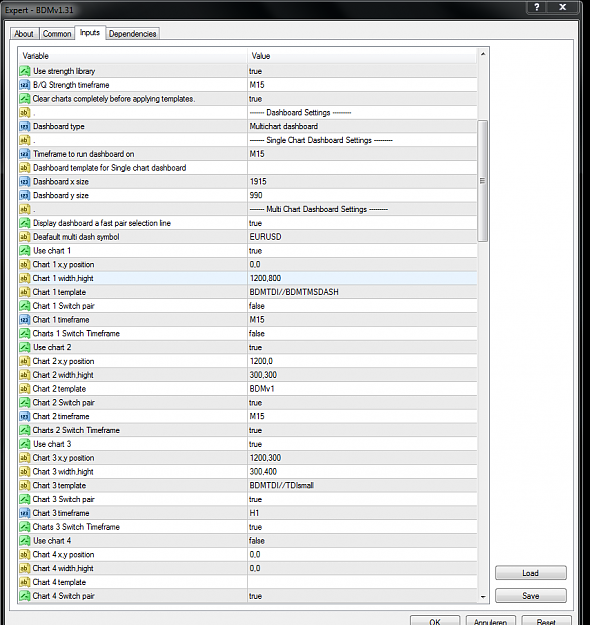Click the icon beside Use strength library
Screen dimensions: 590x625
tap(25, 71)
